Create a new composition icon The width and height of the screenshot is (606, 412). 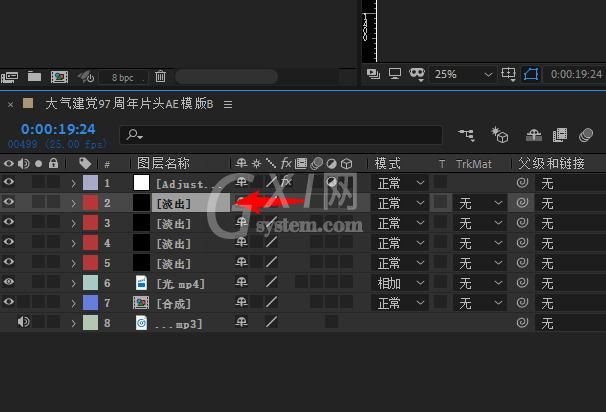tap(60, 77)
